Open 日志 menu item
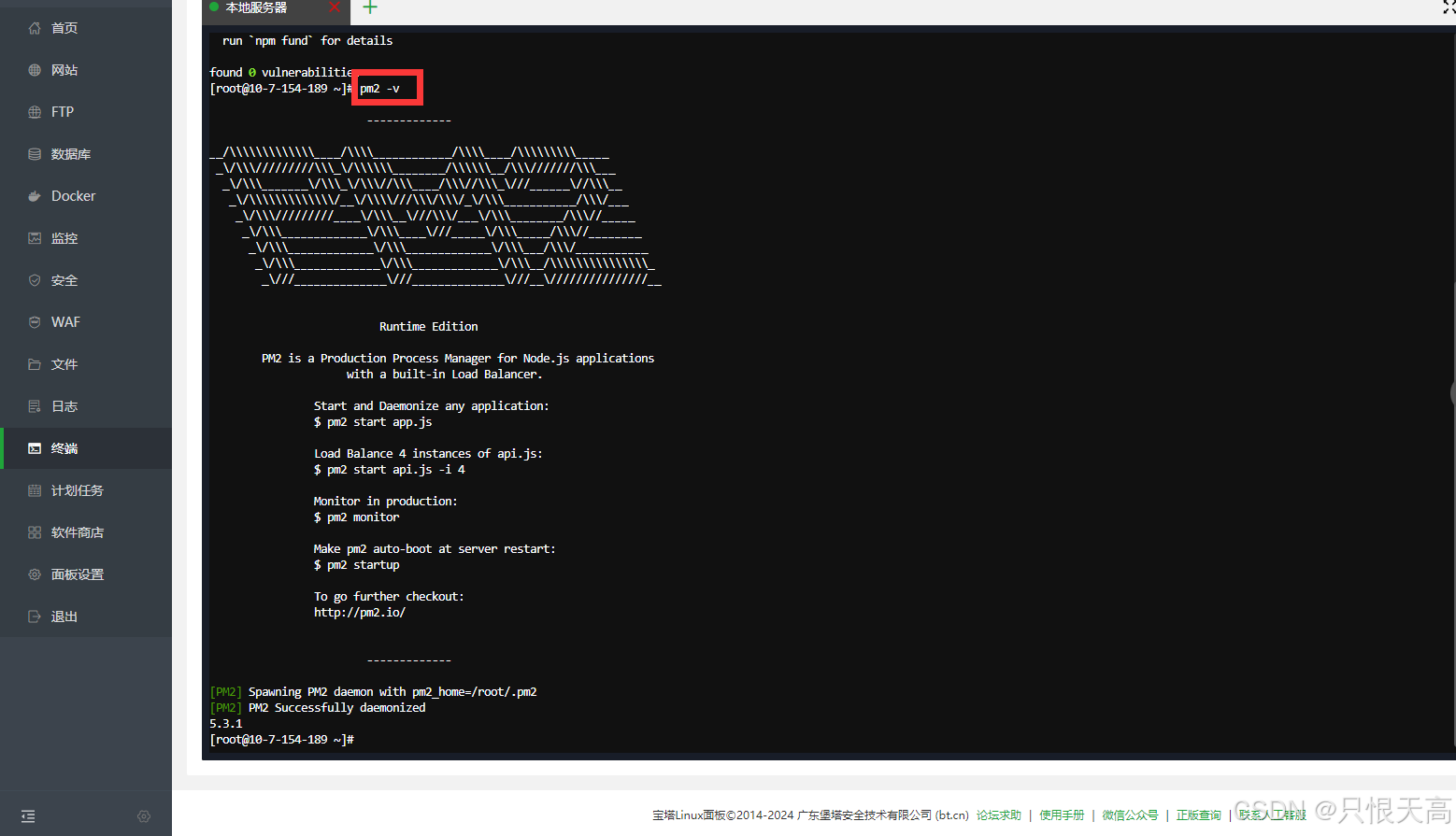Screen dimensions: 1456x836 (x=86, y=406)
